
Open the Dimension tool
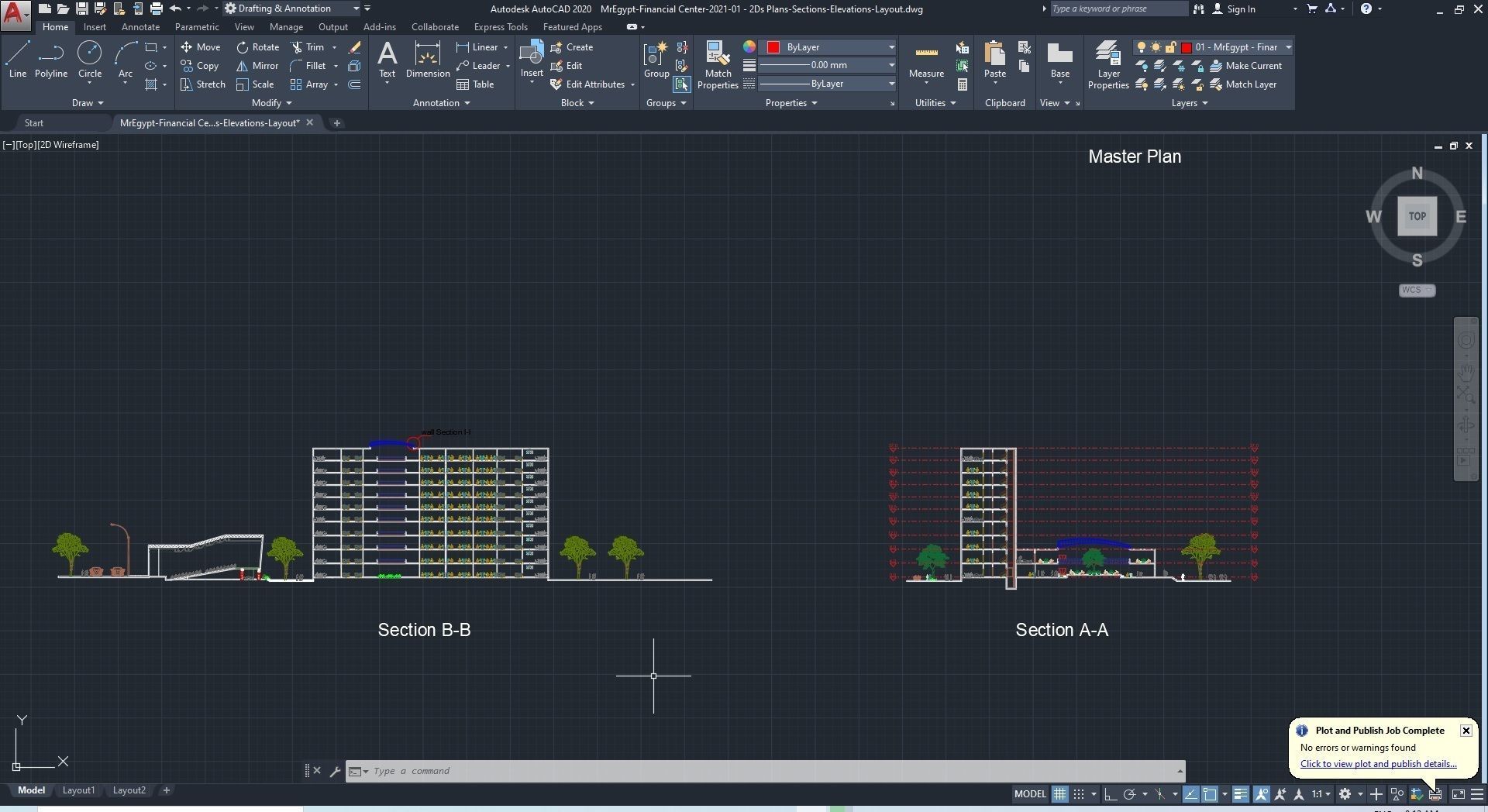pos(428,60)
